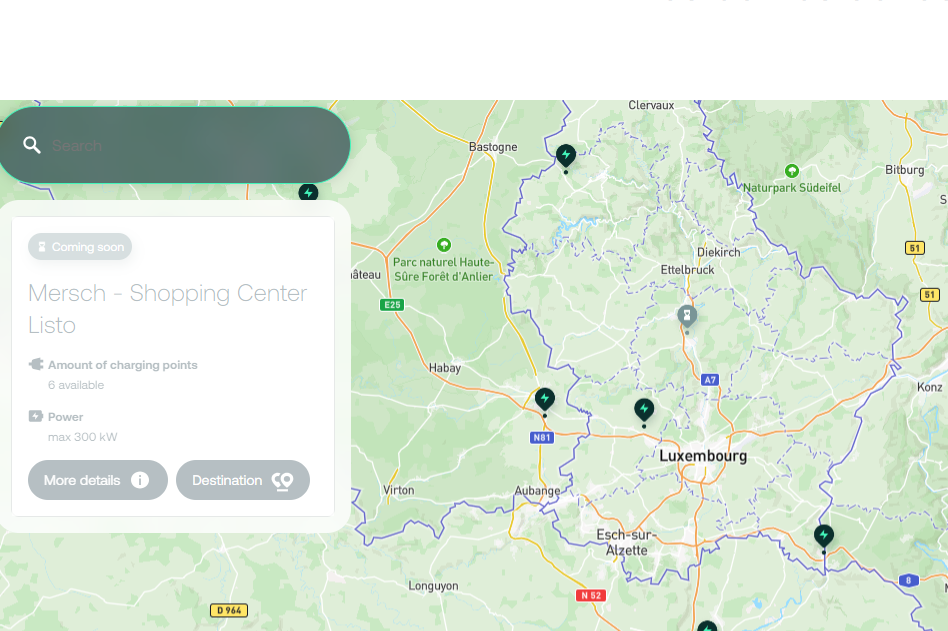Click the Mersch - Shopping Center Listo title
Screen dimensions: 948x631
167,309
